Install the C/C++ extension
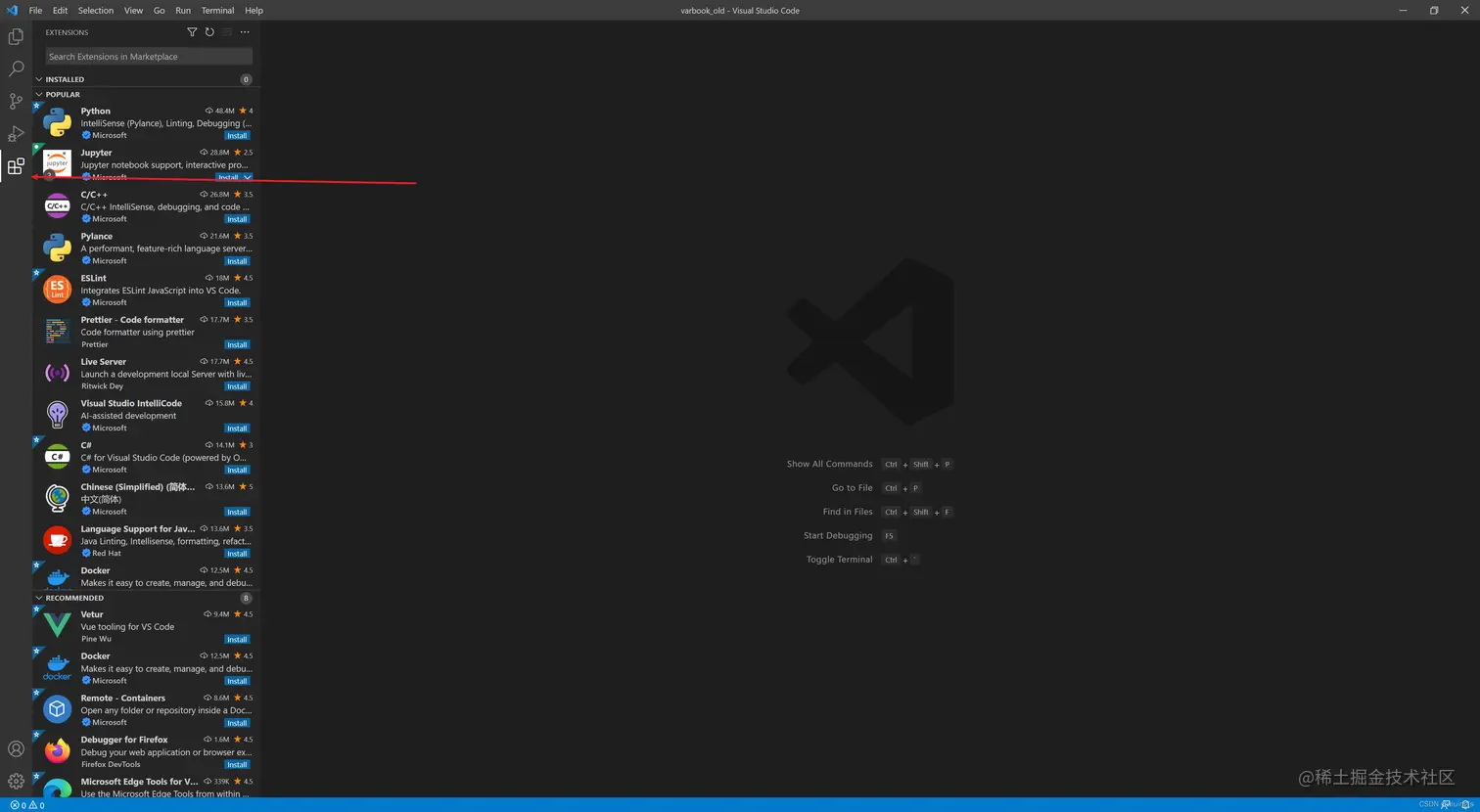The image size is (1480, 812). pos(237,219)
